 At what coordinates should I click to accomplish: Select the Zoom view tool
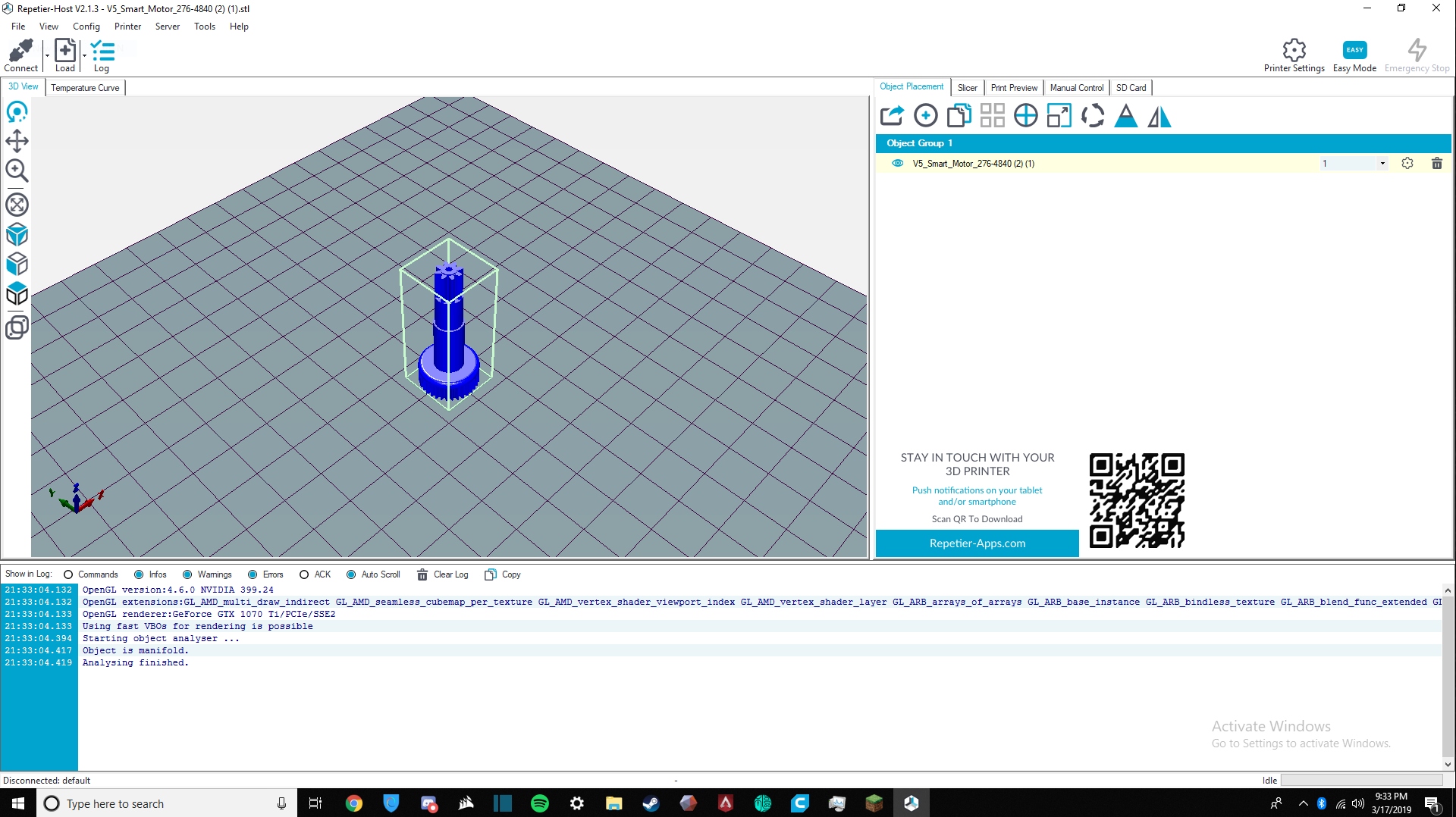[17, 171]
